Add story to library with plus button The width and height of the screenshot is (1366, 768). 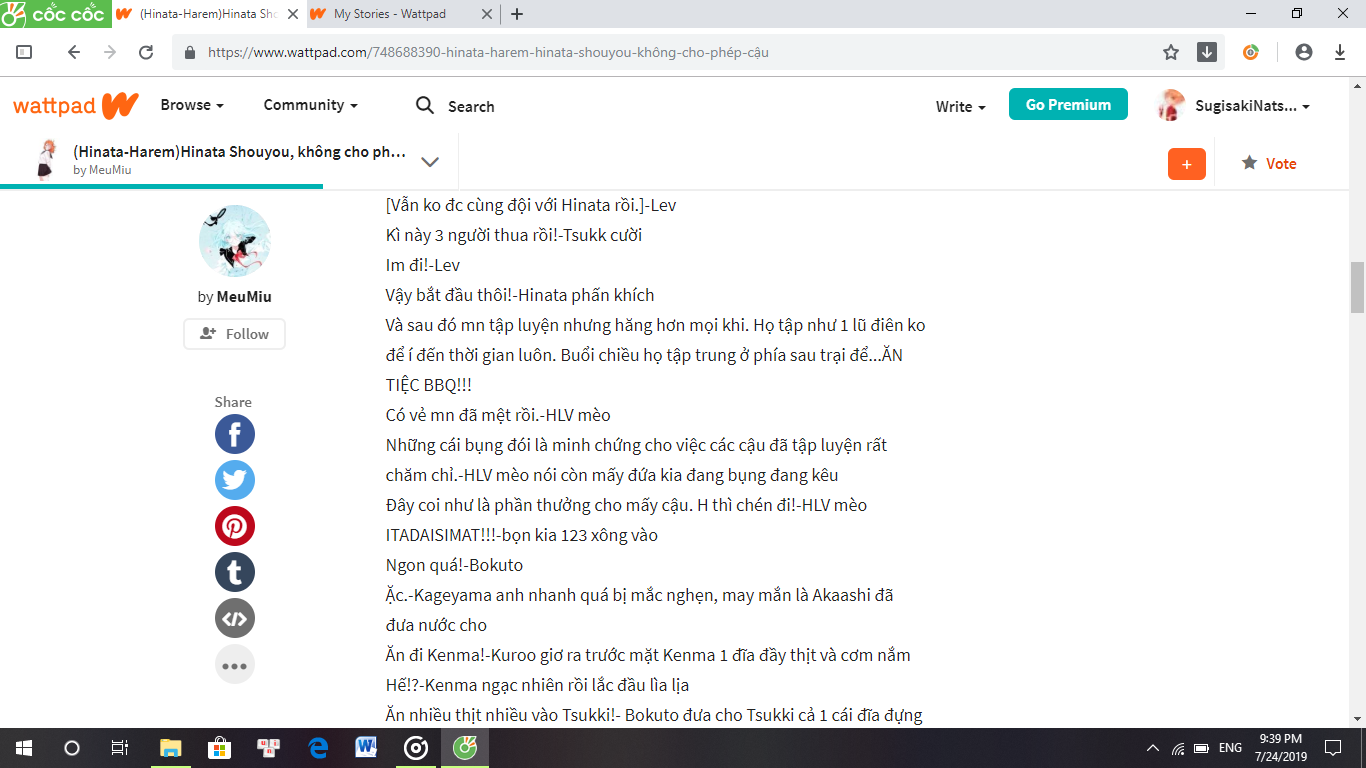point(1187,164)
